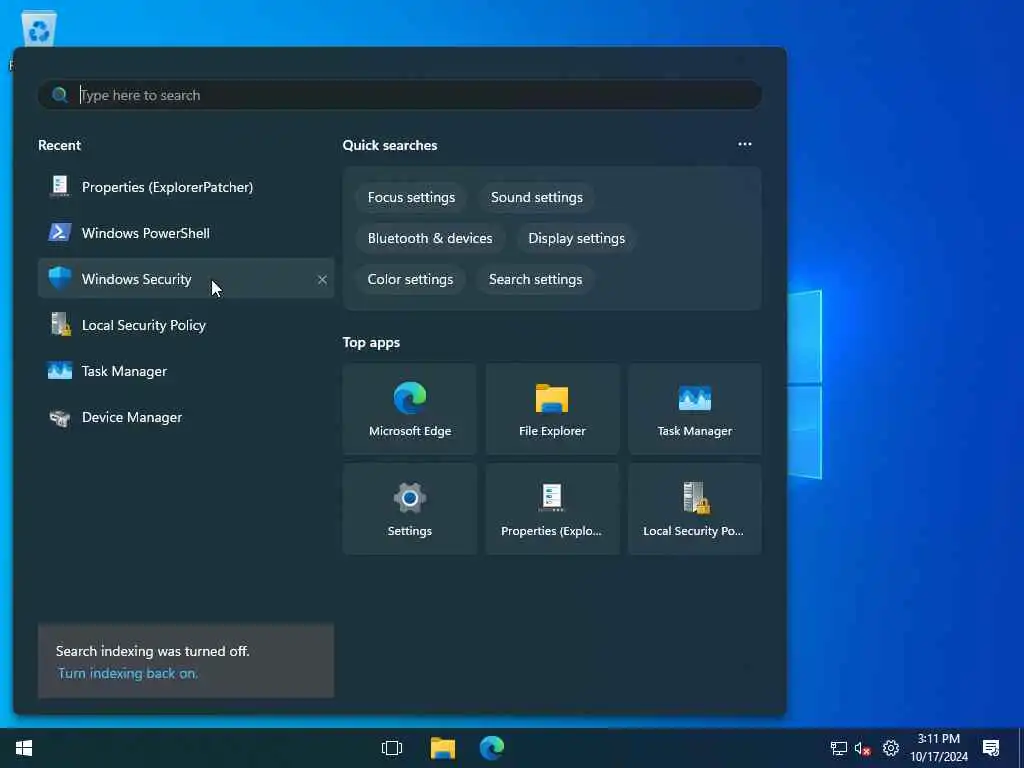Choose Search settings quick search
Image resolution: width=1024 pixels, height=768 pixels.
pos(535,280)
